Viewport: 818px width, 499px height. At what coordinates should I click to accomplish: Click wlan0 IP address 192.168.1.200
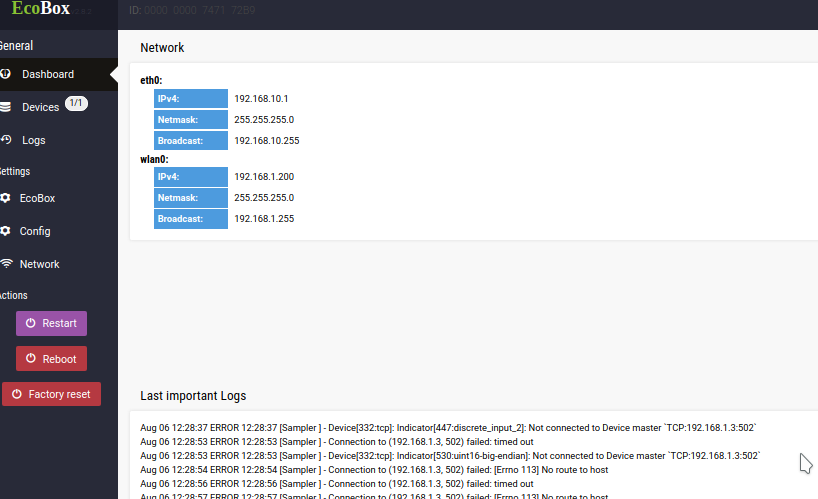point(264,177)
